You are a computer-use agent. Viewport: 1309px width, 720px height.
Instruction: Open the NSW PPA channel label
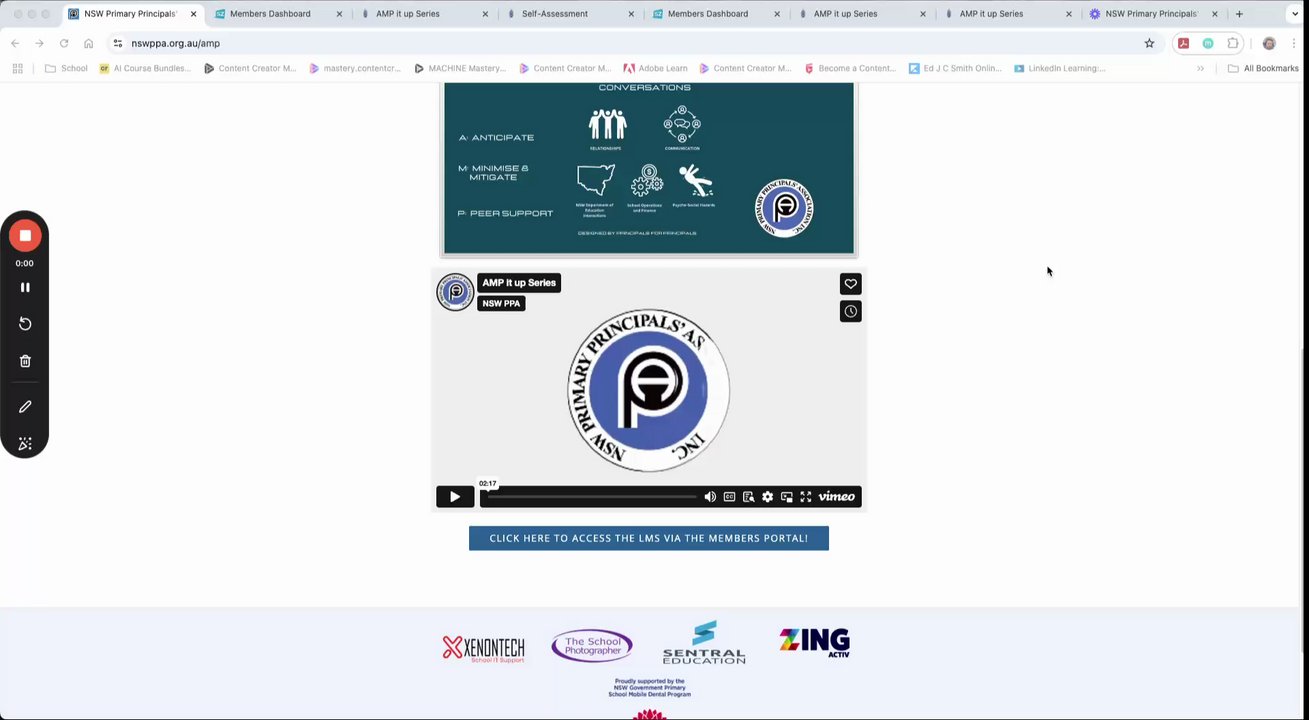(501, 303)
